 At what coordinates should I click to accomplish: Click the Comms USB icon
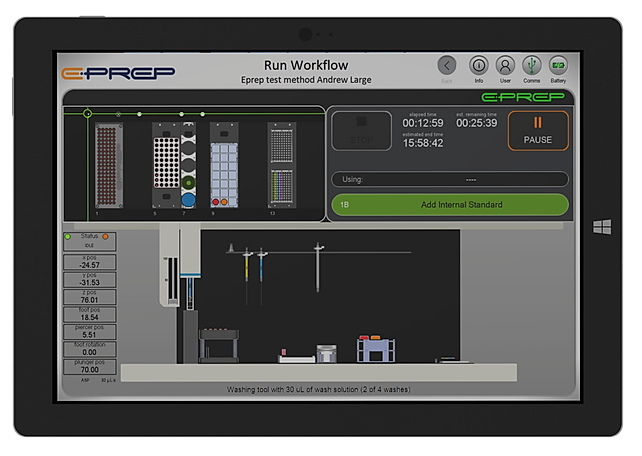531,65
